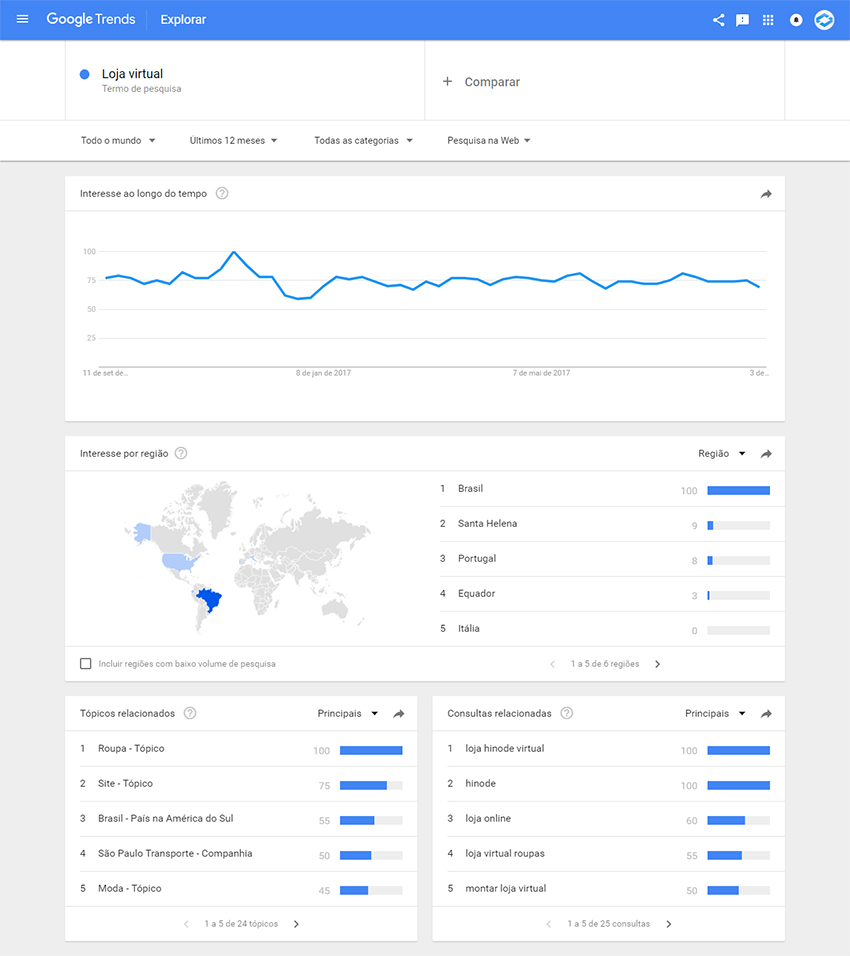Screen dimensions: 850x956
Task: Click the blue dot next to Loja virtual
Action: click(85, 74)
